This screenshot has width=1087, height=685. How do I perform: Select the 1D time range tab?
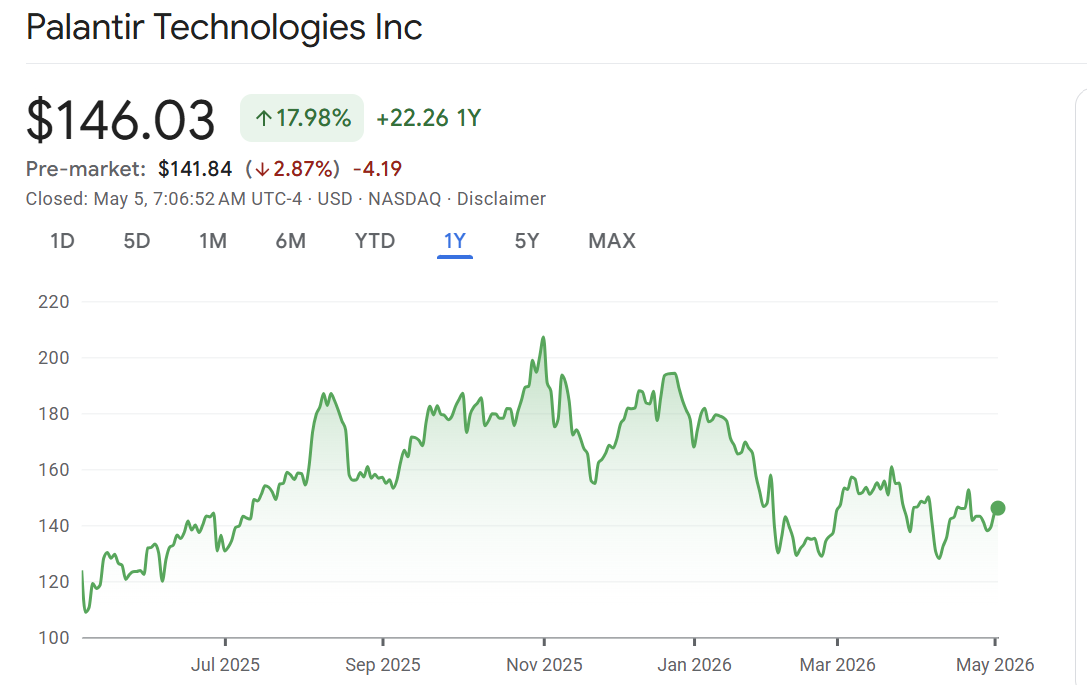(x=62, y=241)
